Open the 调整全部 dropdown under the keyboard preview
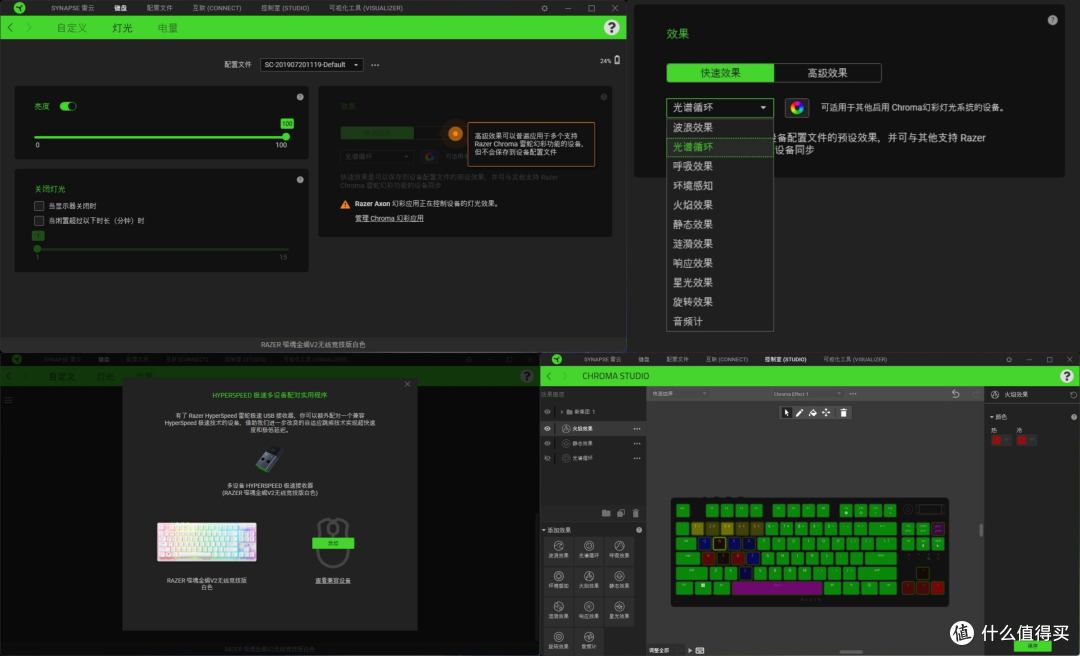The width and height of the screenshot is (1080, 656). (x=665, y=650)
